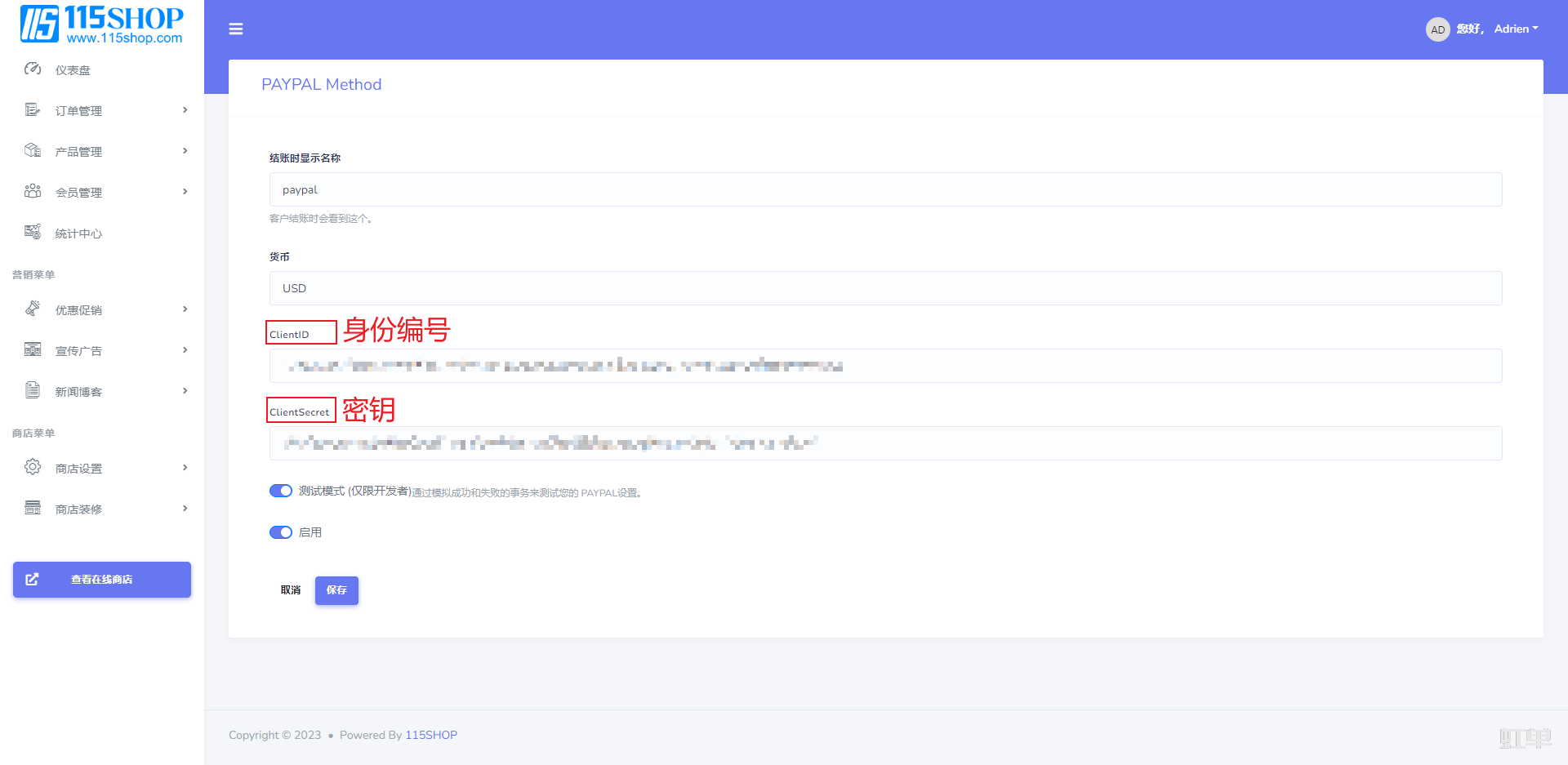Click the 结账时显示名称 paypal input field
This screenshot has height=765, width=1568.
885,189
